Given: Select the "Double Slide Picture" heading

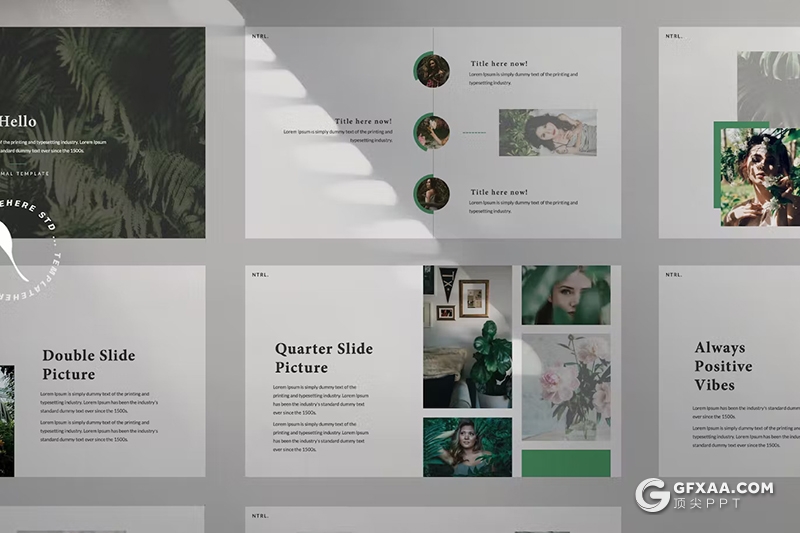Looking at the screenshot, I should [x=88, y=365].
